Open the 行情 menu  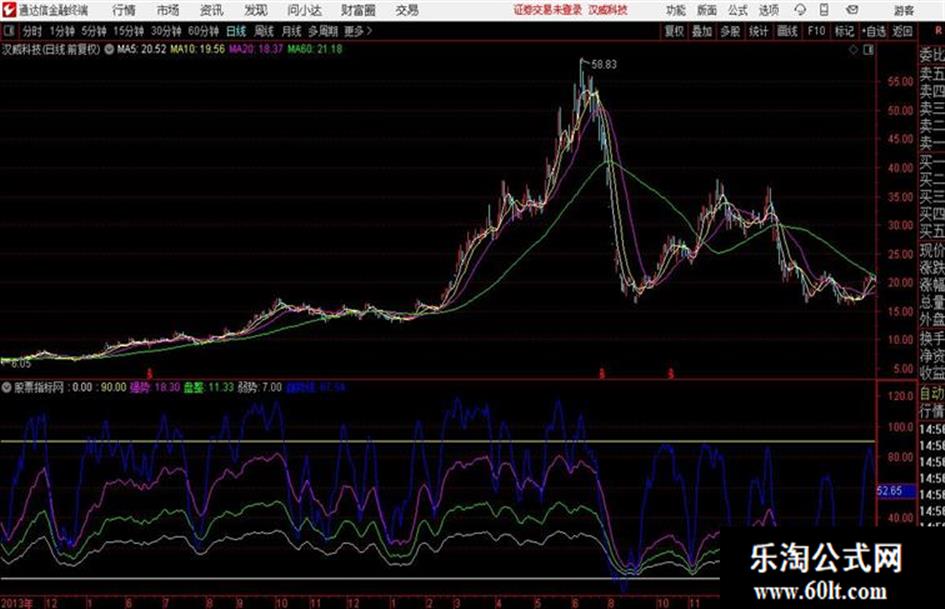coord(124,10)
